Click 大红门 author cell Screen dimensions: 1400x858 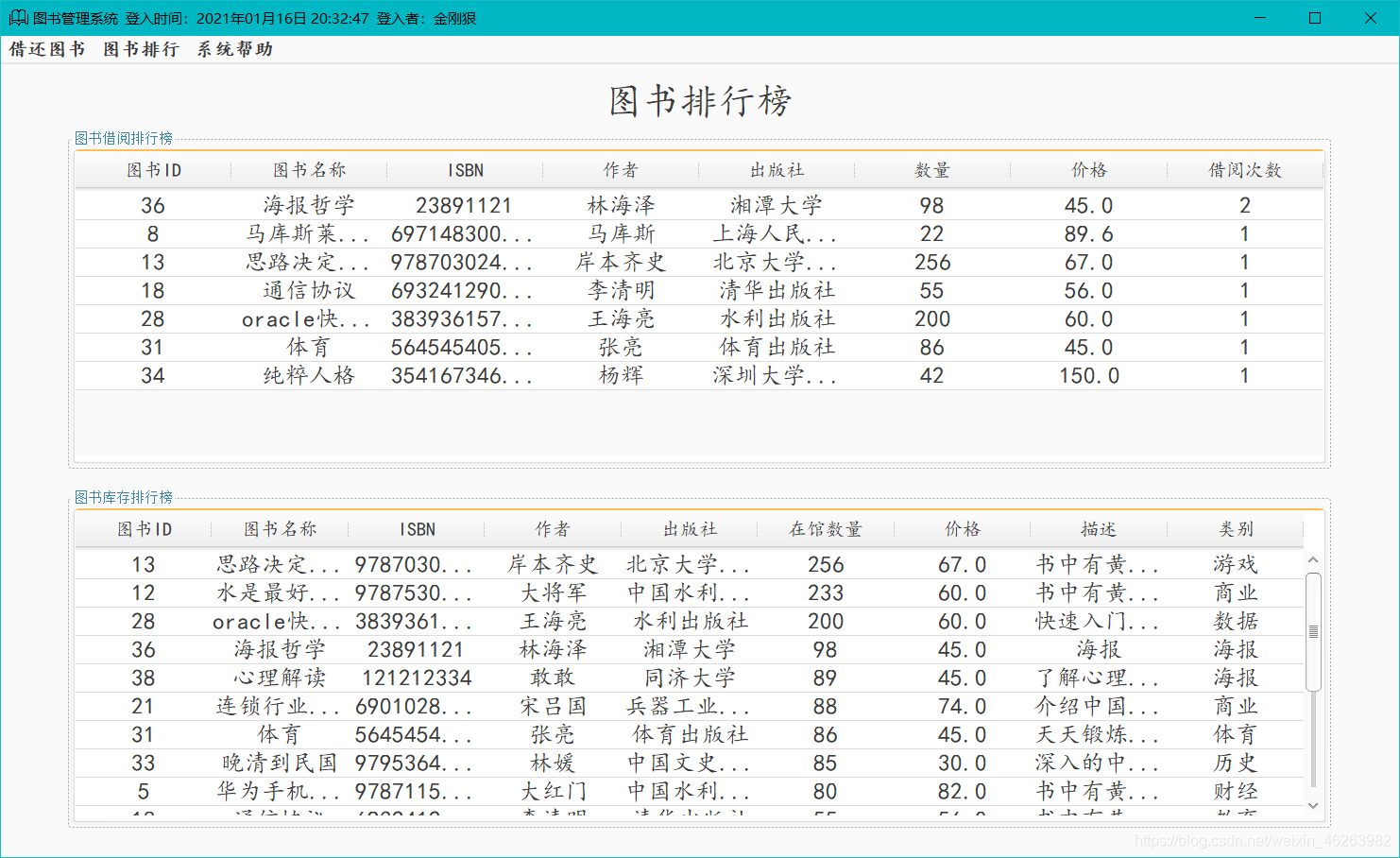[x=553, y=791]
